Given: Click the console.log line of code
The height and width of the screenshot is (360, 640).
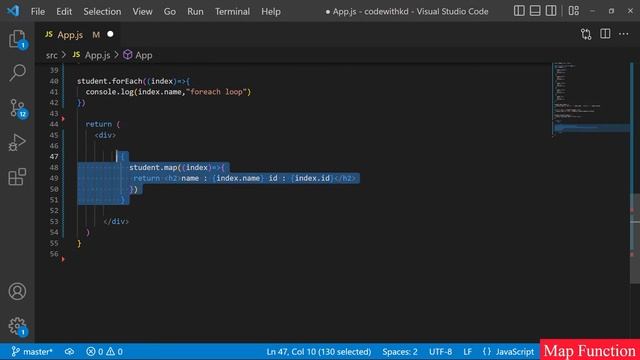Looking at the screenshot, I should tap(168, 92).
